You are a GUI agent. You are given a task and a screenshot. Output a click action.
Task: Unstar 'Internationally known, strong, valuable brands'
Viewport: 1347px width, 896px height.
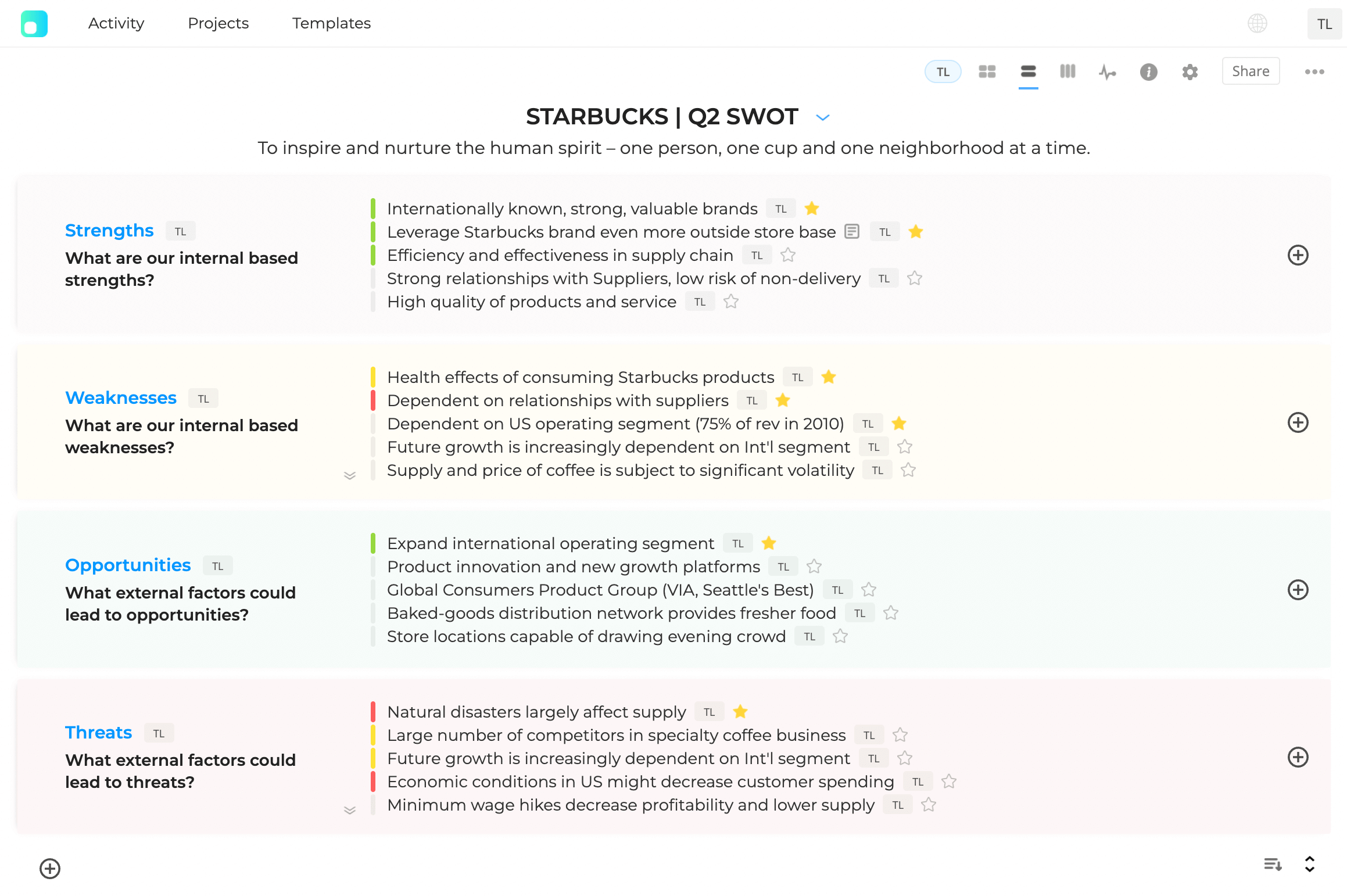tap(811, 208)
